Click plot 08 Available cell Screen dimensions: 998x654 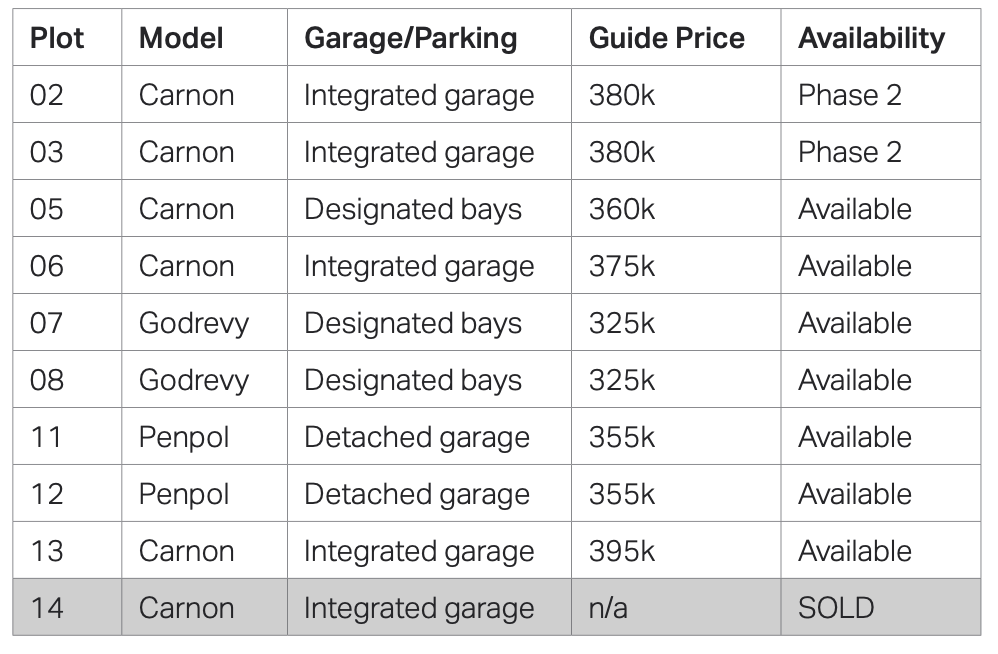click(855, 380)
